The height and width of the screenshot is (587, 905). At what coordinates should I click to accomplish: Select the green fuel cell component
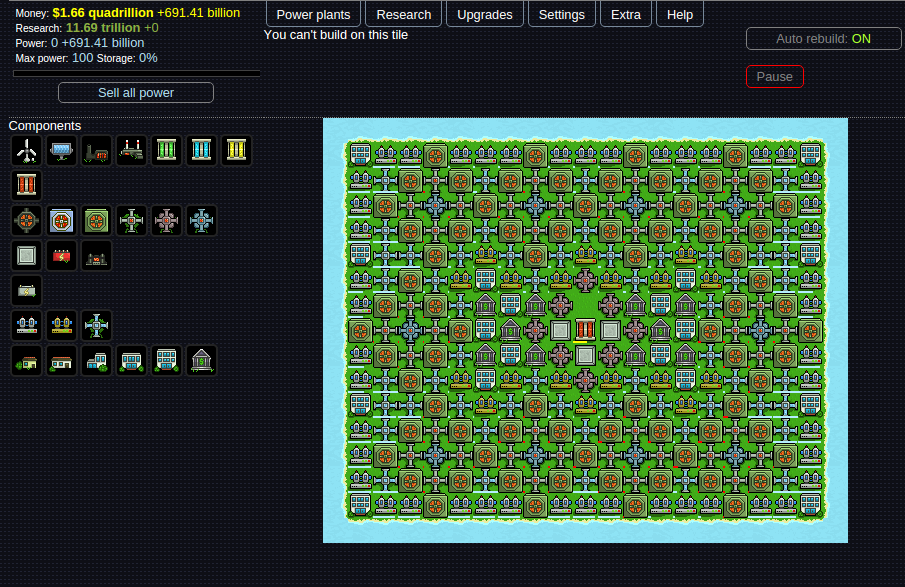tap(166, 151)
